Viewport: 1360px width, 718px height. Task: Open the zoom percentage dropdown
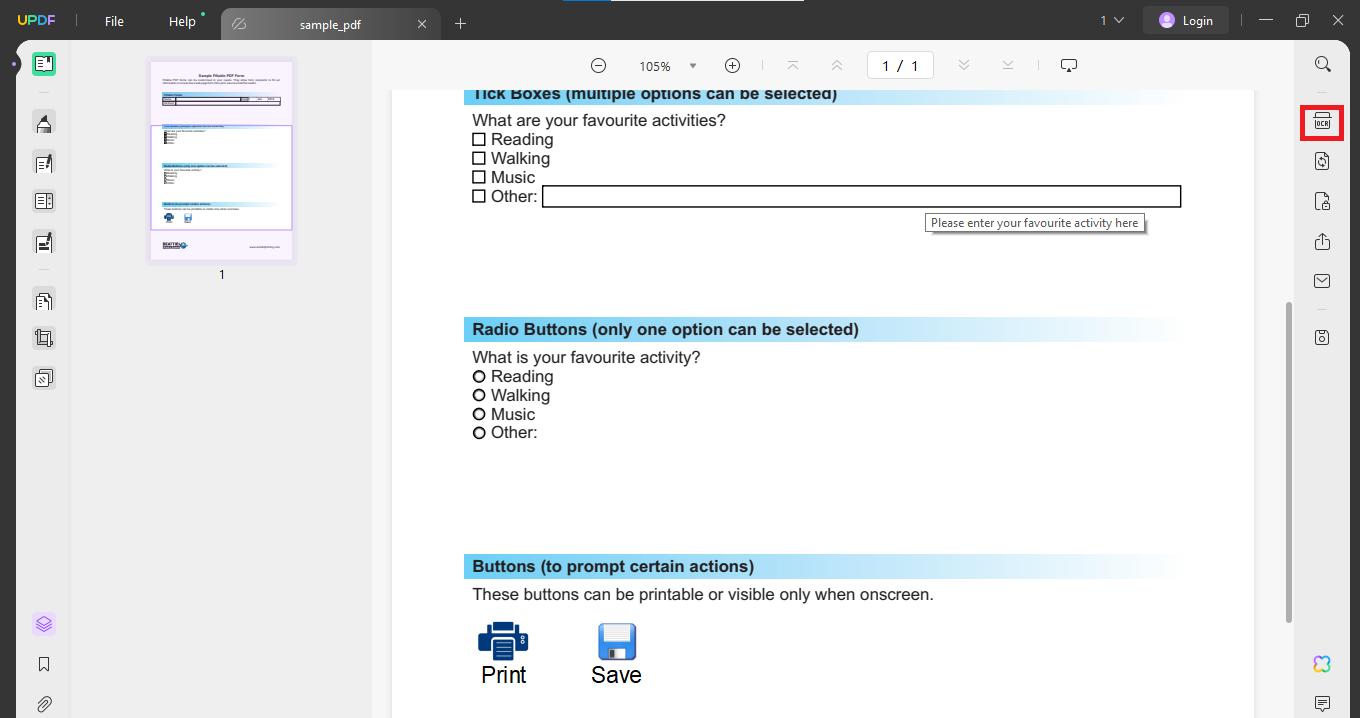point(692,65)
